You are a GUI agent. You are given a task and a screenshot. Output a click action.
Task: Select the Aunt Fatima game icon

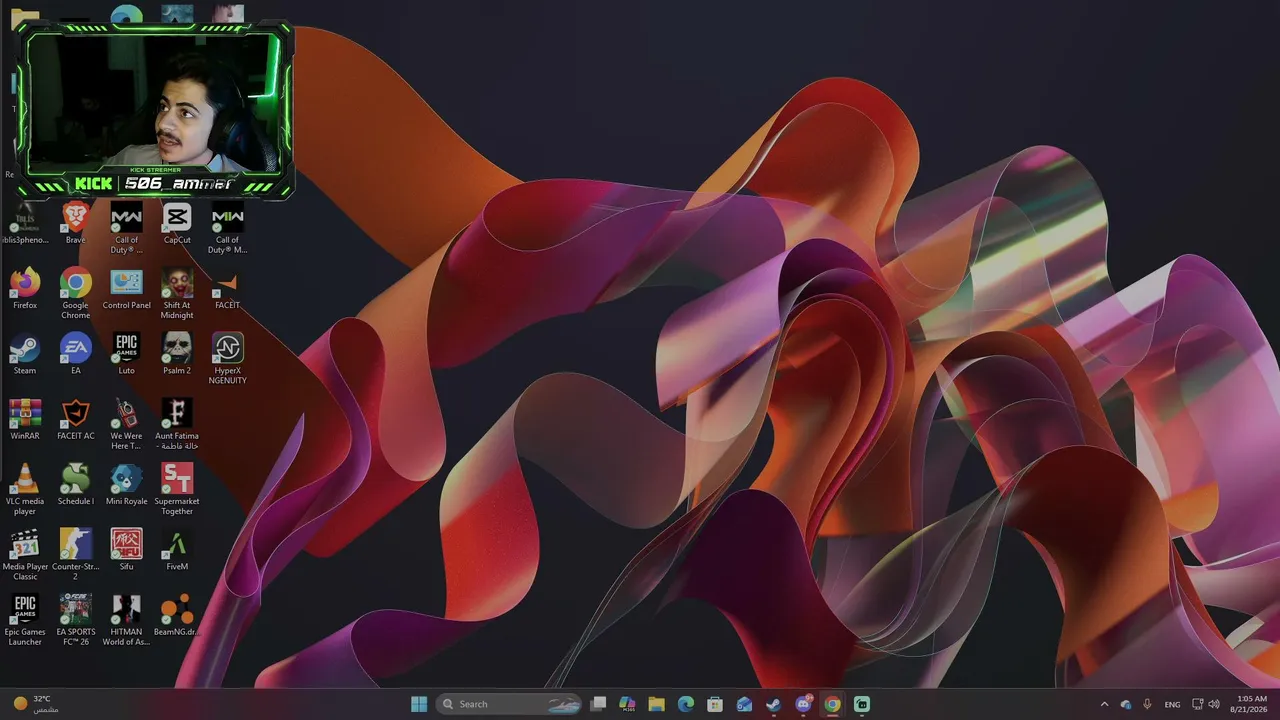[x=177, y=413]
